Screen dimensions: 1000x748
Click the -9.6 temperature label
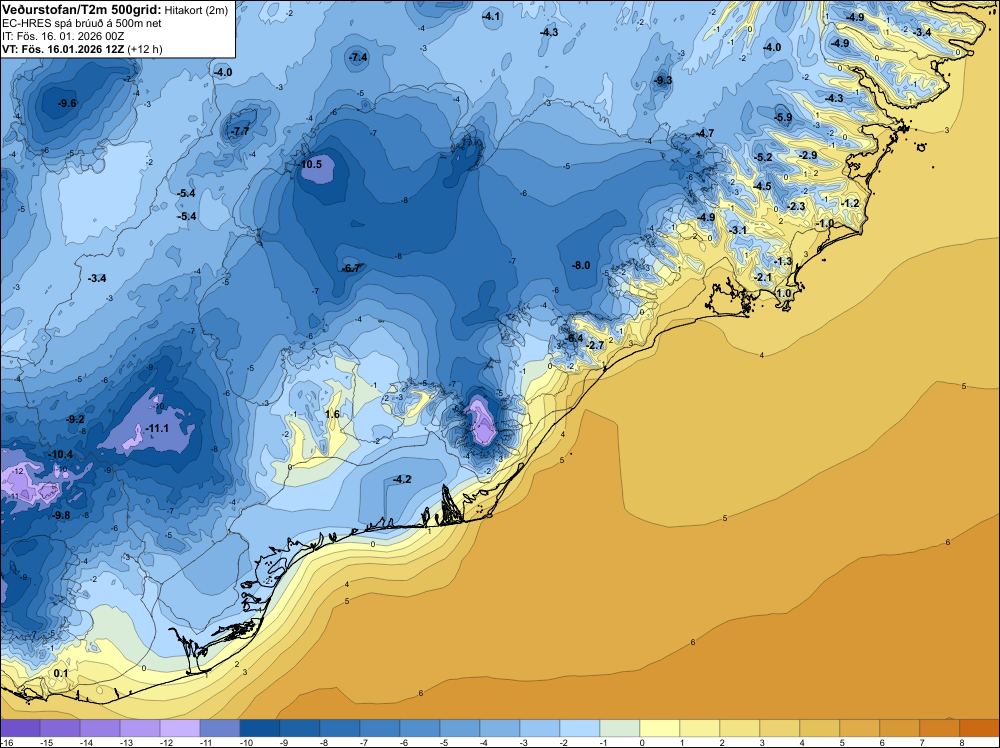[67, 103]
